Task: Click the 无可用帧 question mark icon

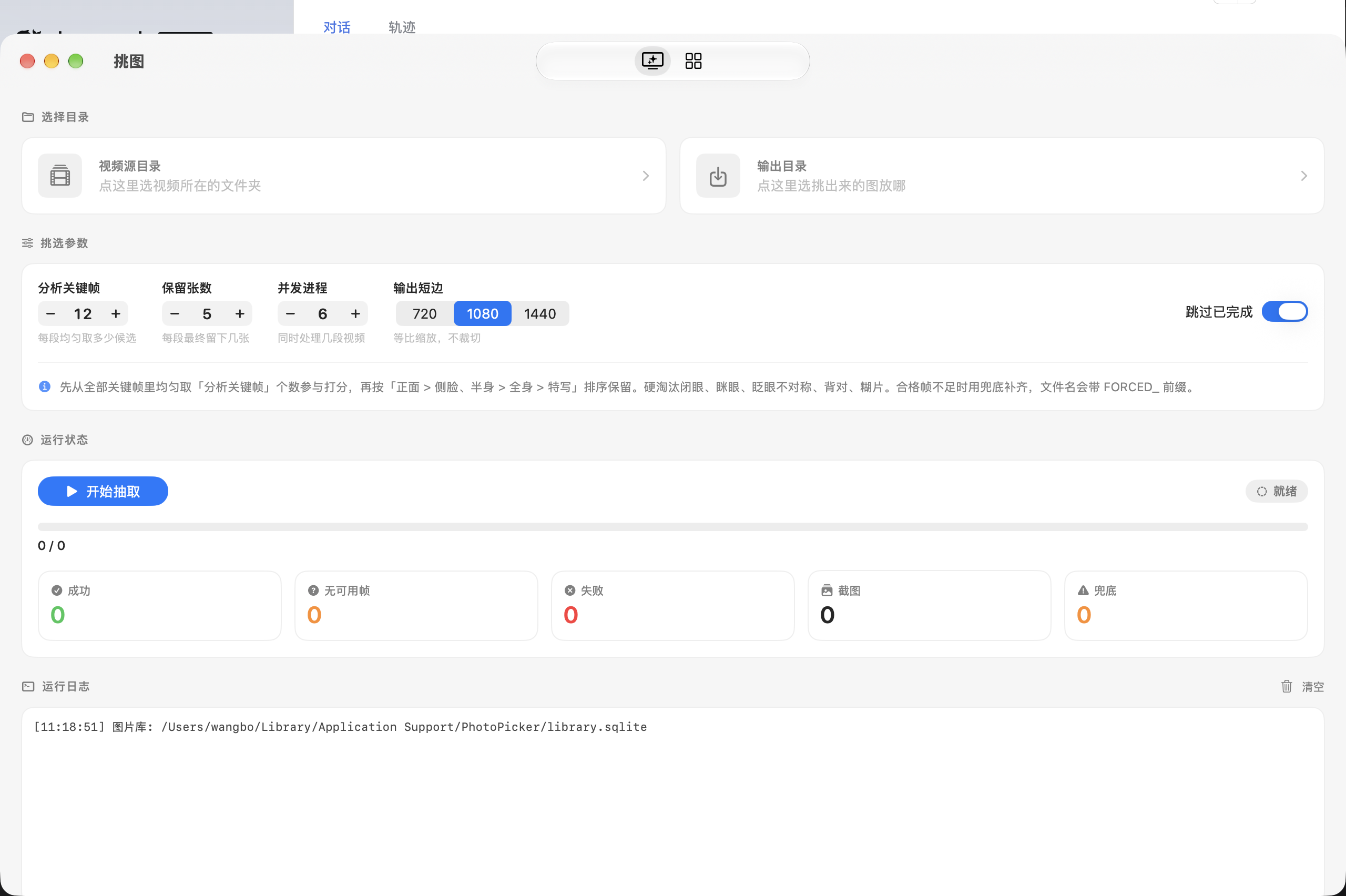Action: [x=313, y=590]
